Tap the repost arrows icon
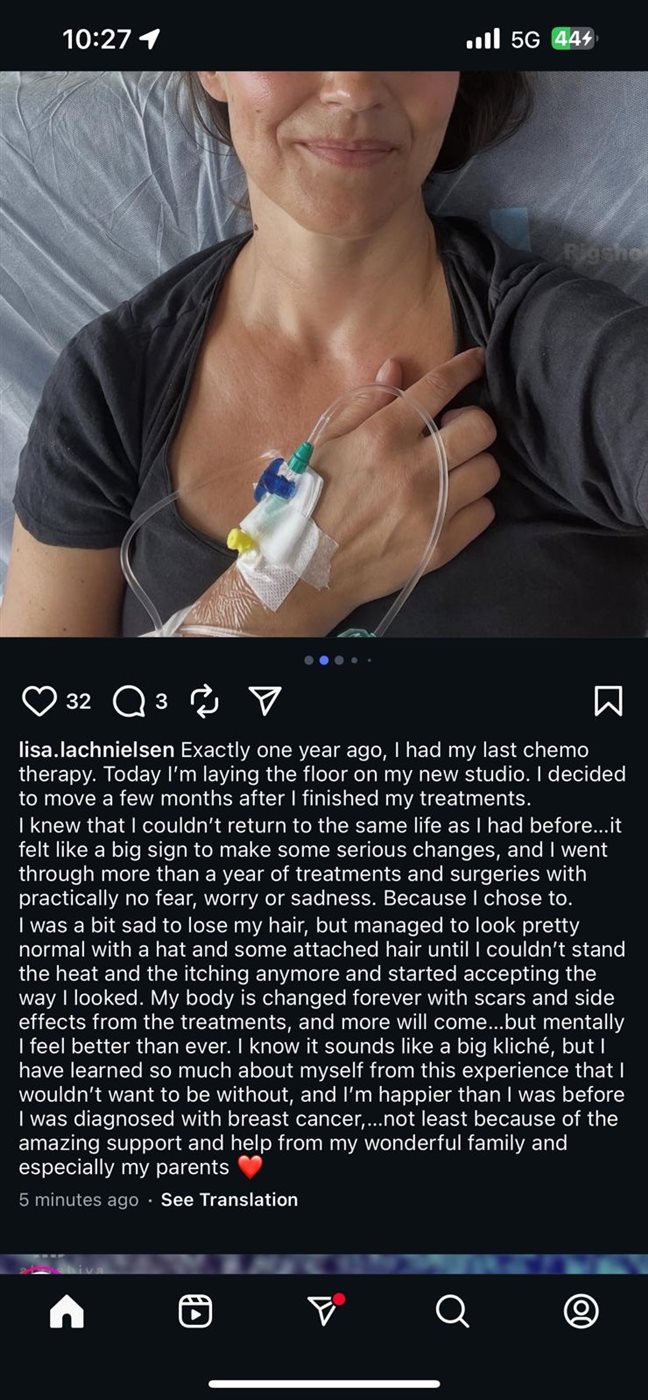Image resolution: width=648 pixels, height=1400 pixels. [x=204, y=701]
